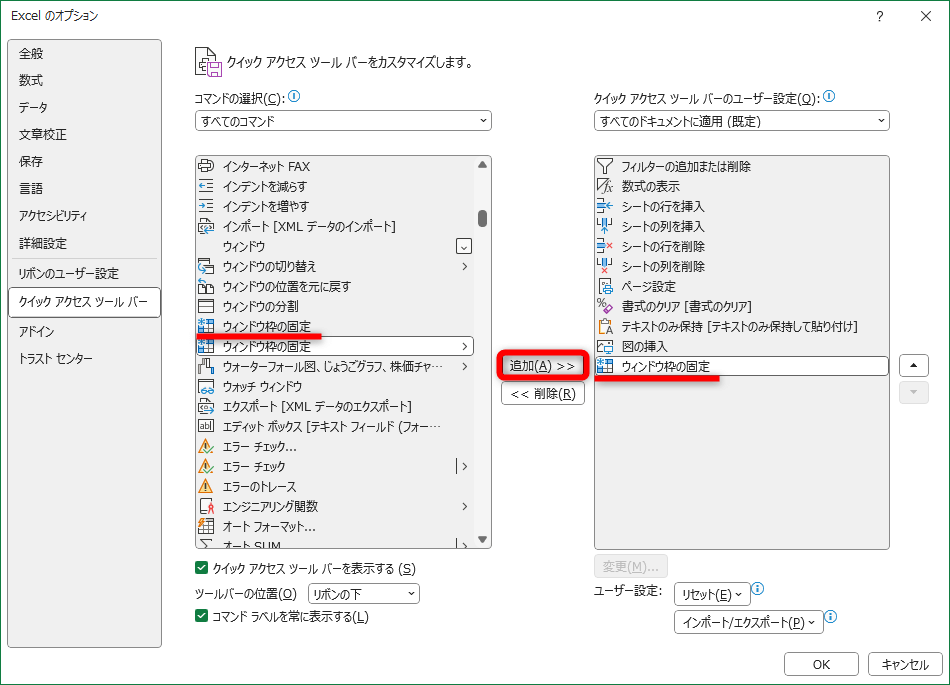Move selected item up with arrow button

click(x=914, y=365)
